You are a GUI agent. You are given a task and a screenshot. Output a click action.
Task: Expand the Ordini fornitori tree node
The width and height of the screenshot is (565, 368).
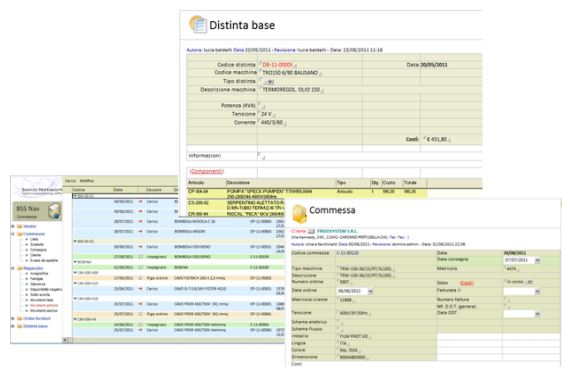pos(13,319)
